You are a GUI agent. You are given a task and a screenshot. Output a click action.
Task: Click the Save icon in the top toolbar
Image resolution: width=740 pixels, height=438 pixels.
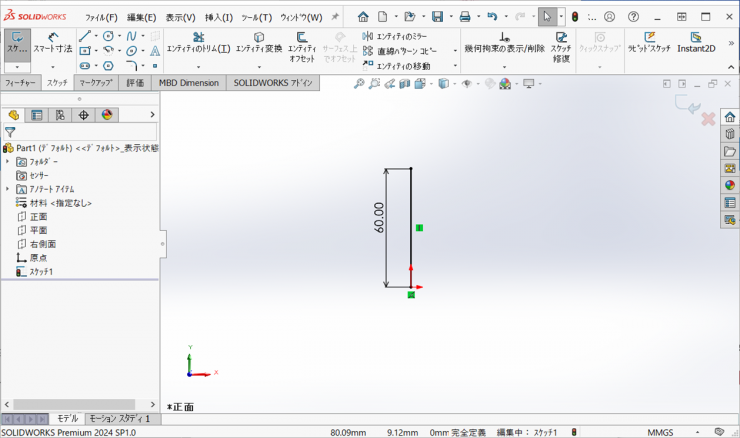437,17
